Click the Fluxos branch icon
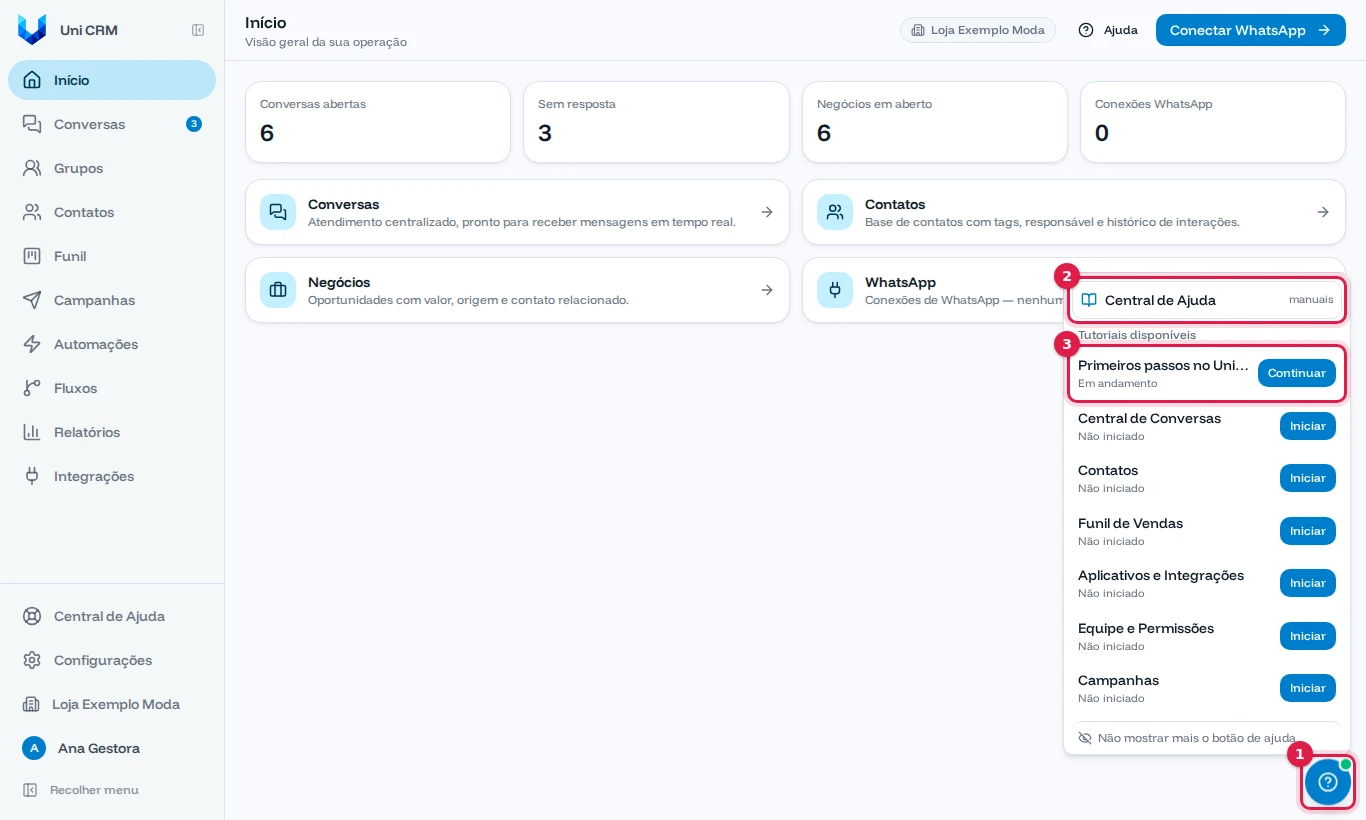Image resolution: width=1366 pixels, height=820 pixels. [x=32, y=388]
